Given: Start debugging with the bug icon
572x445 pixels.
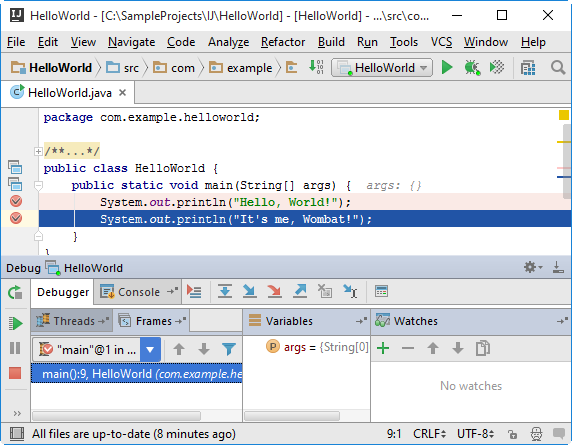Looking at the screenshot, I should pos(472,67).
